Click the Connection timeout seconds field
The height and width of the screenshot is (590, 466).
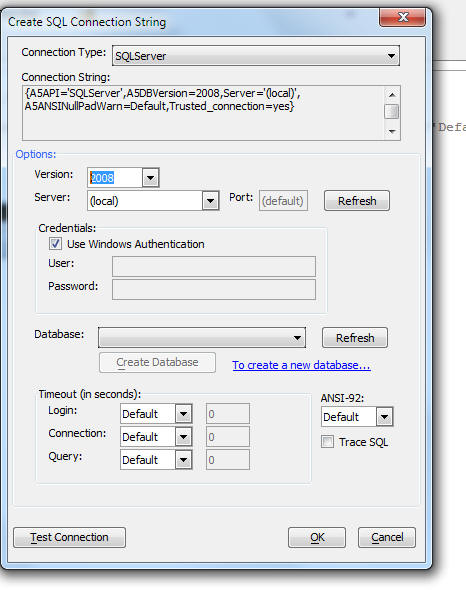coord(228,437)
